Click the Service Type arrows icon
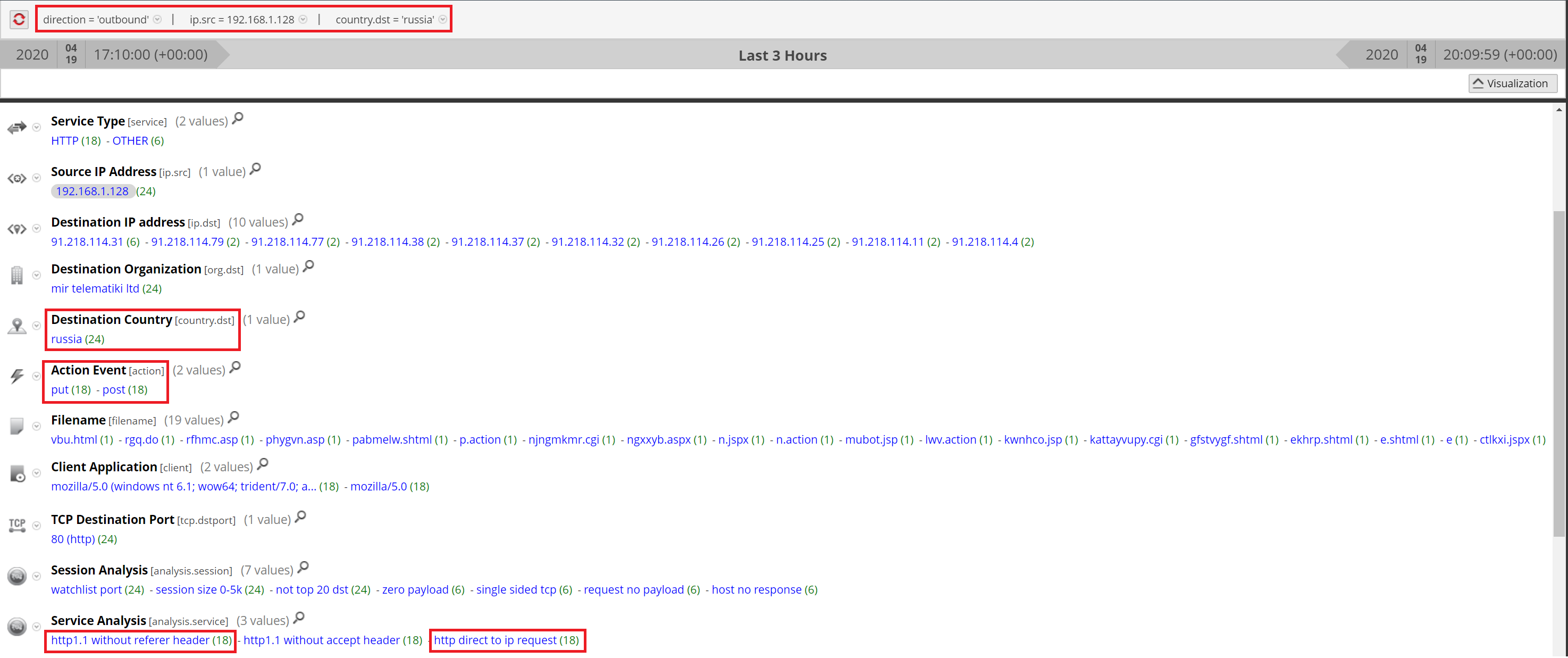1568x658 pixels. tap(17, 127)
